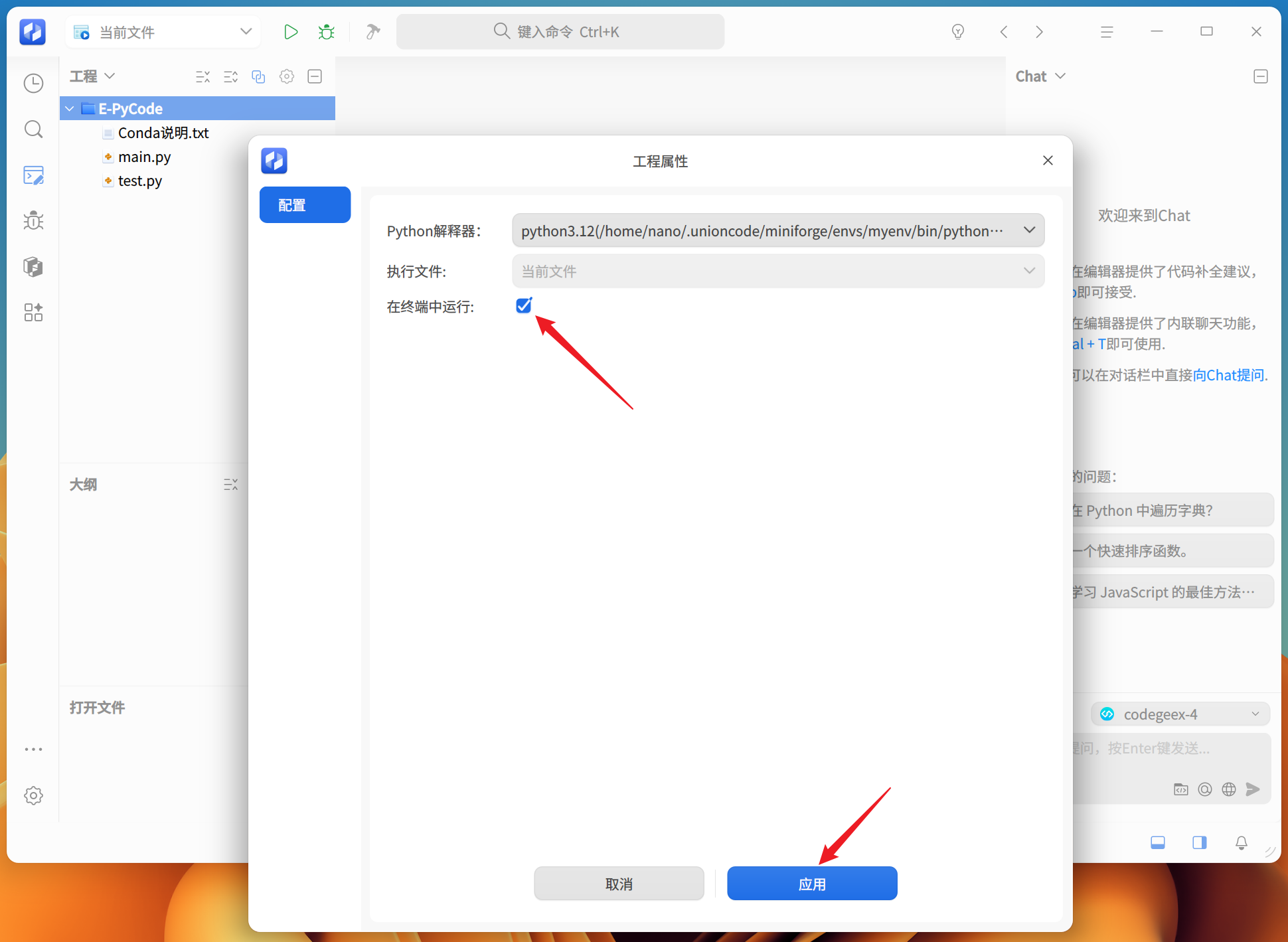The image size is (1288, 942).
Task: Click project panel settings gear icon
Action: 287,76
